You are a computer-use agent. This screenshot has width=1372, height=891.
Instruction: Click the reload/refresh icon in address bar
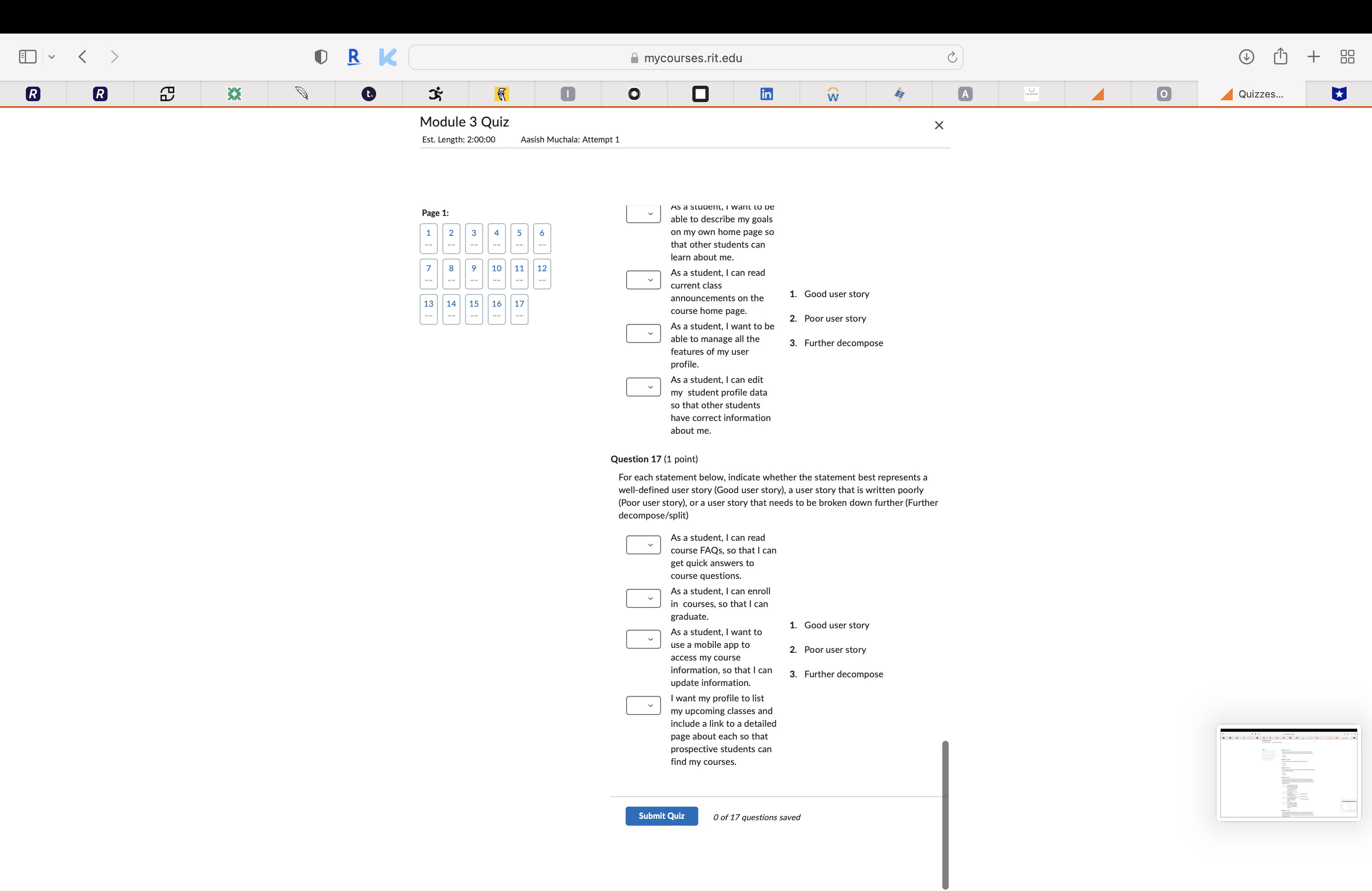pos(952,57)
